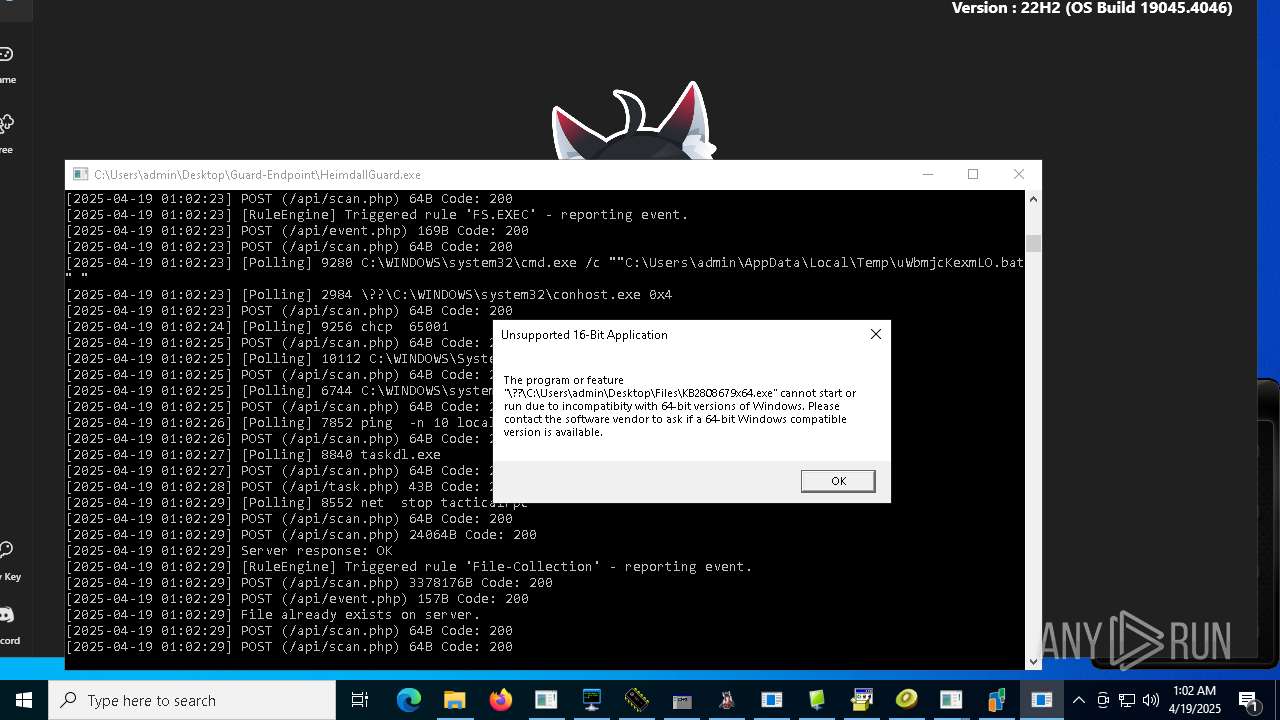
Task: Click the Meet Now tray icon
Action: pos(1103,700)
